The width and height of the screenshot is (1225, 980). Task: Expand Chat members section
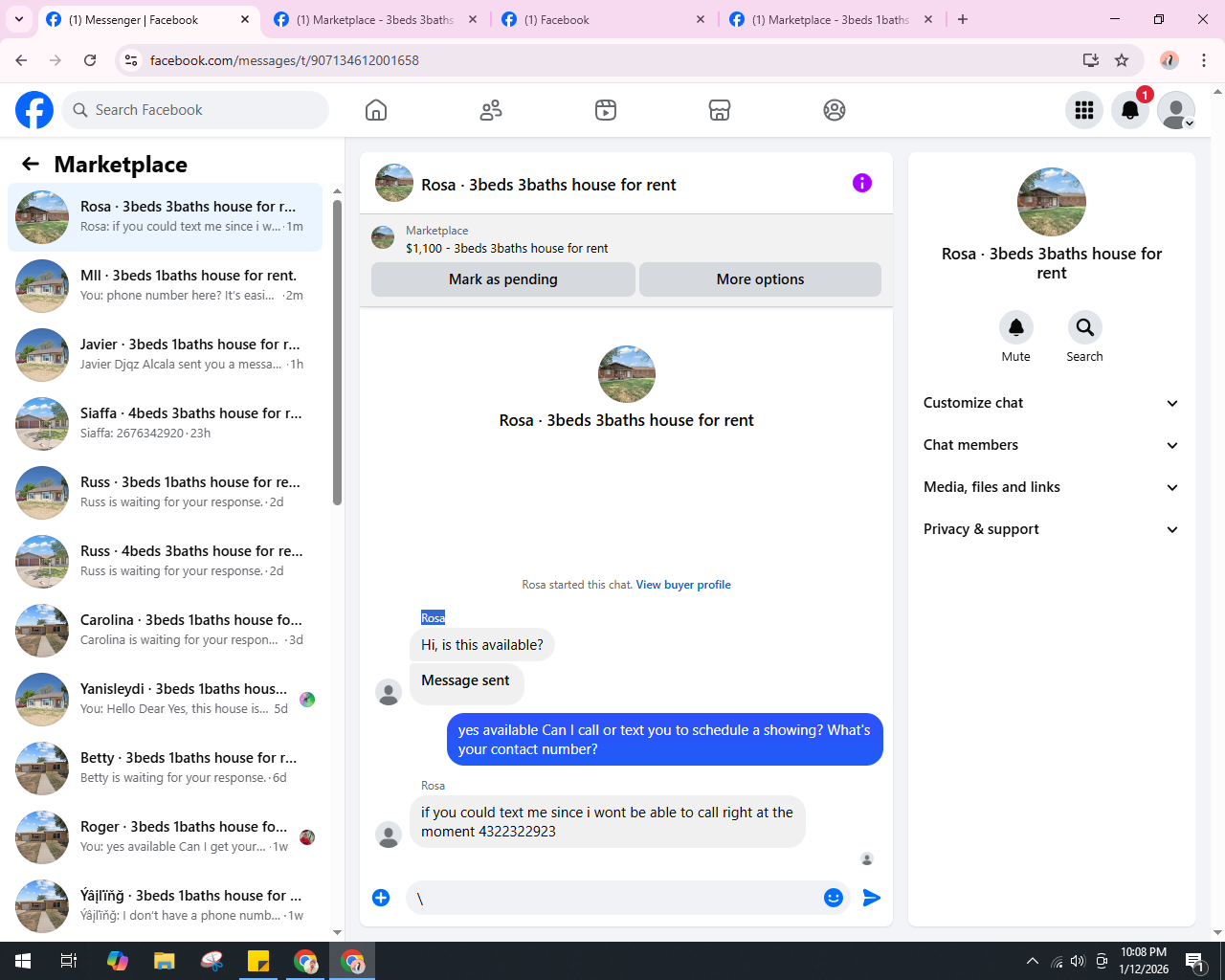click(1052, 445)
